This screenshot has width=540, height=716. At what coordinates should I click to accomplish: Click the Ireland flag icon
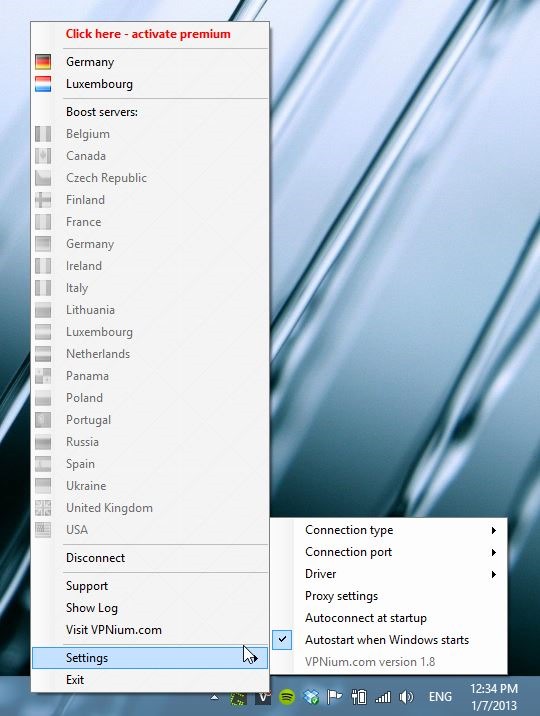click(43, 266)
